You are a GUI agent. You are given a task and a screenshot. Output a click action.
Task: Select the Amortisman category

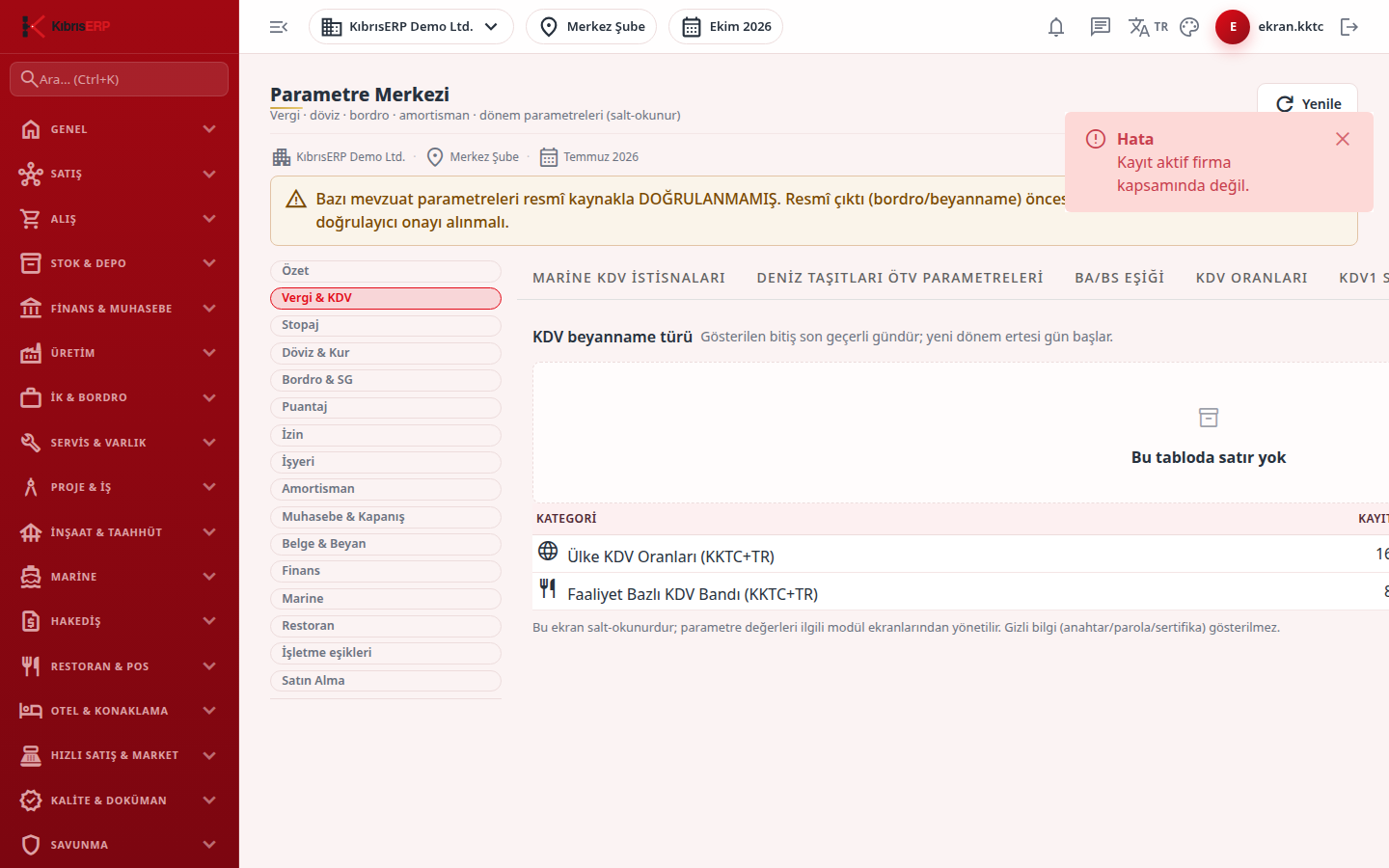[386, 489]
